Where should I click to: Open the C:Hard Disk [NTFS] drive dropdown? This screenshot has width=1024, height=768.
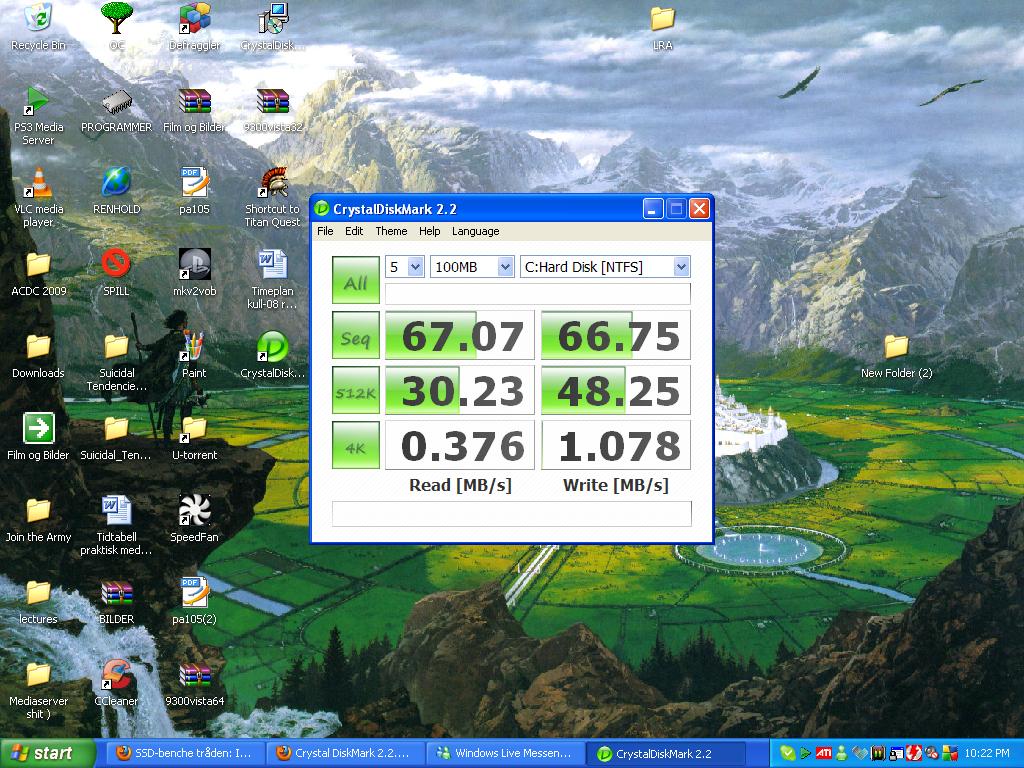(681, 266)
